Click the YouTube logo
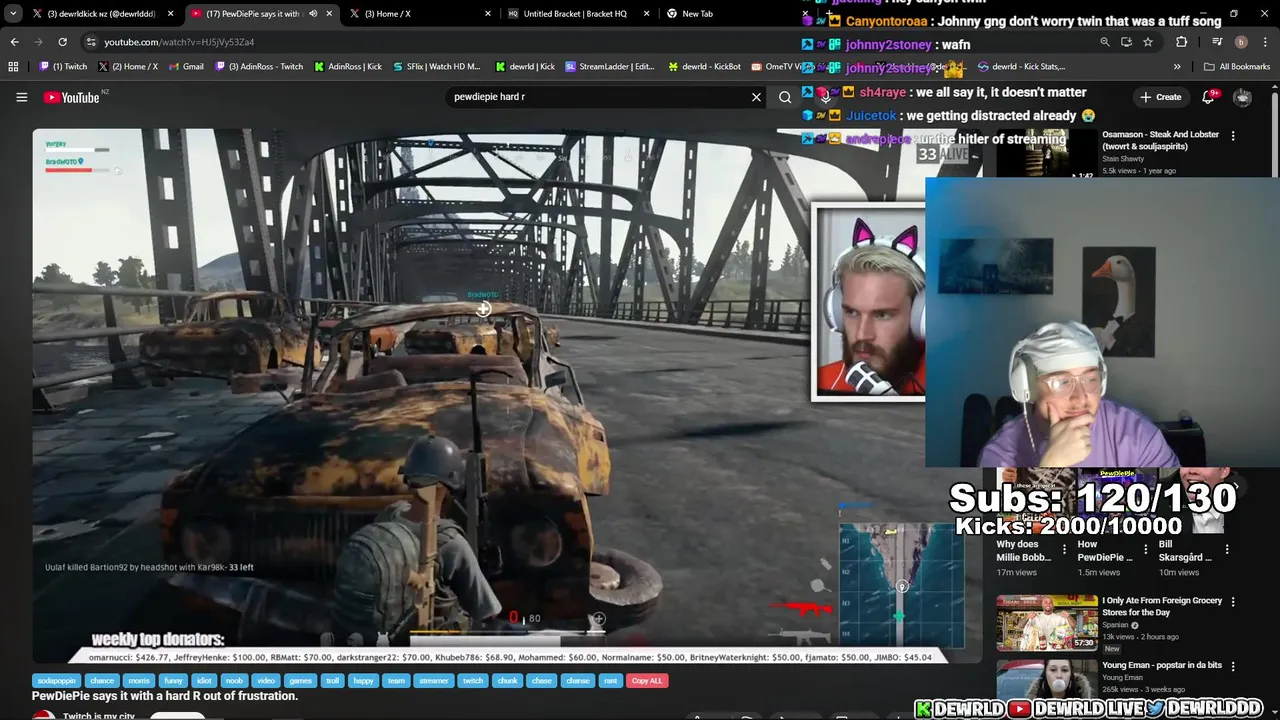The height and width of the screenshot is (720, 1280). coord(72,97)
